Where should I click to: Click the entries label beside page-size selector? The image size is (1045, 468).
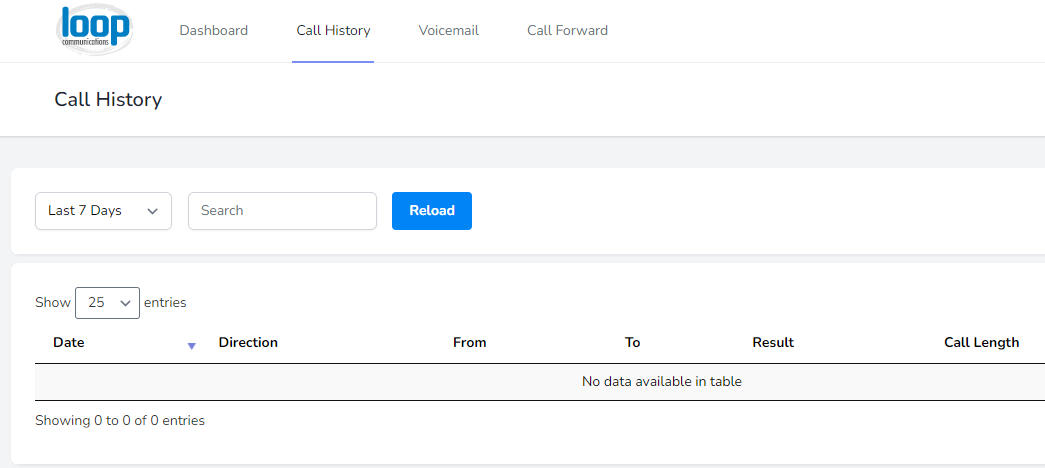165,303
